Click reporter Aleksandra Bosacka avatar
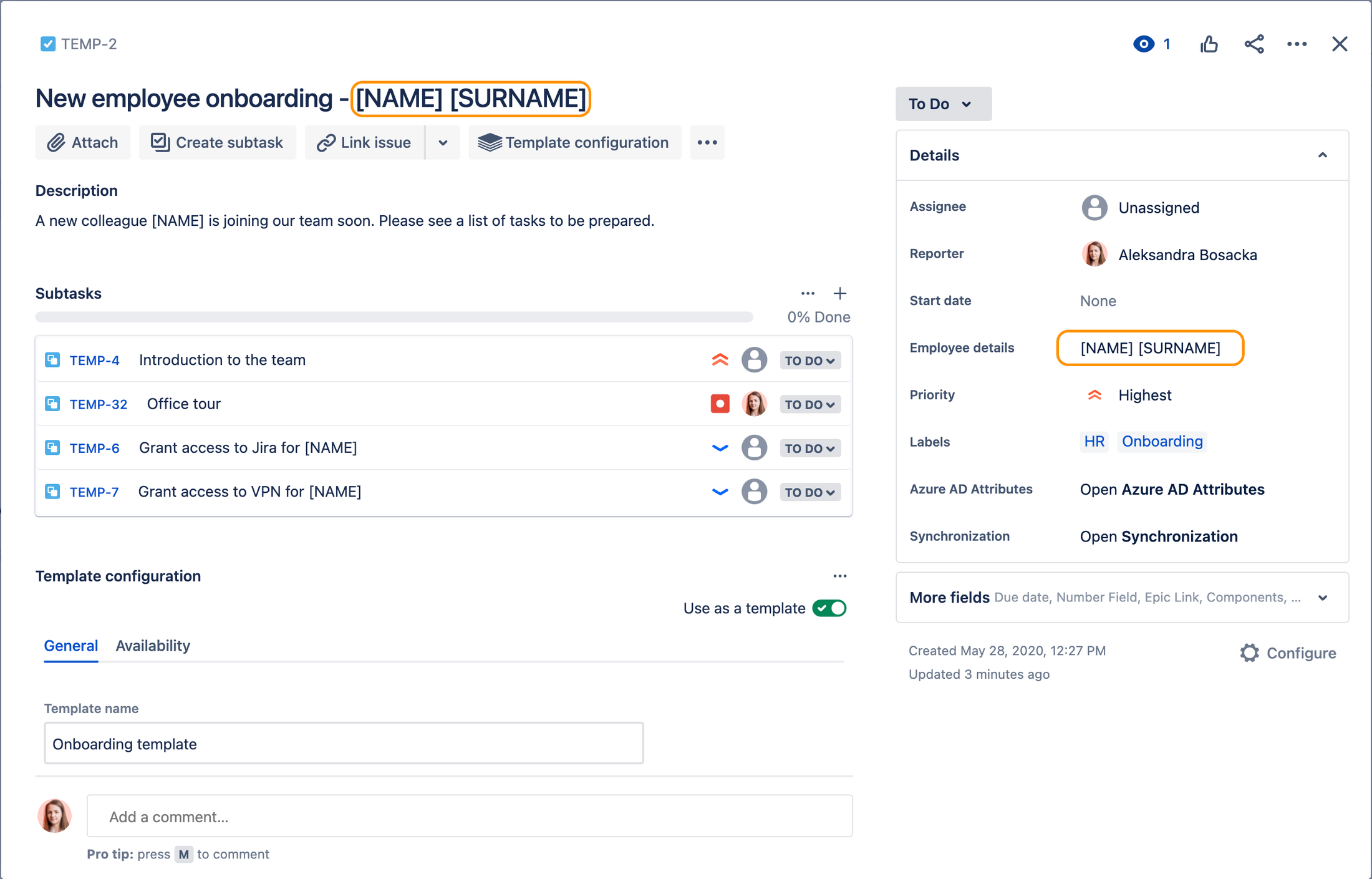Viewport: 1372px width, 879px height. pyautogui.click(x=1094, y=255)
